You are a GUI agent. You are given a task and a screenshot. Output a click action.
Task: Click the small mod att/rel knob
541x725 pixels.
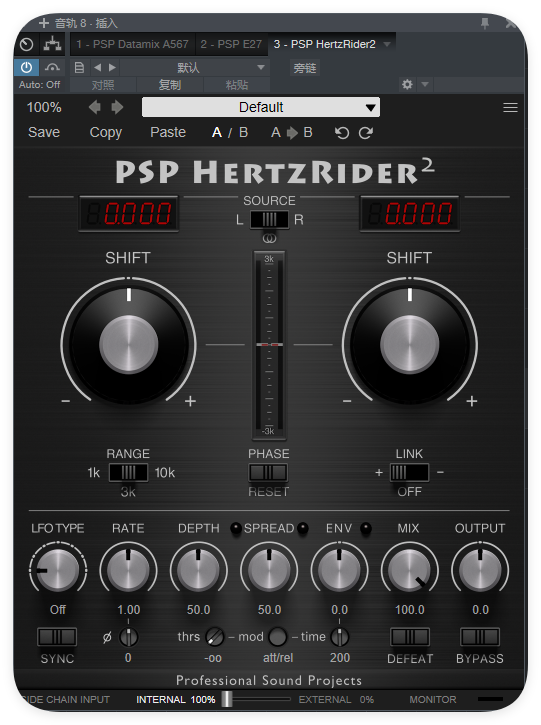coord(277,637)
